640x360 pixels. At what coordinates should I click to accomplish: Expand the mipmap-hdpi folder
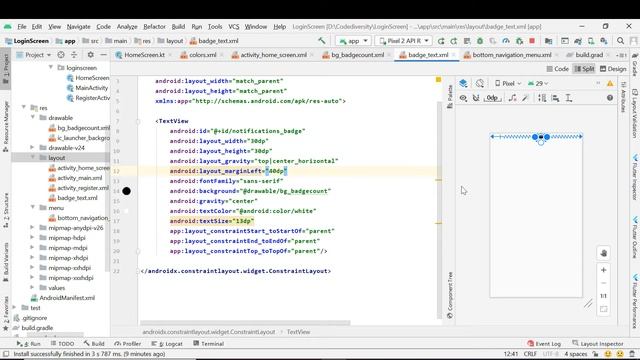[x=32, y=238]
